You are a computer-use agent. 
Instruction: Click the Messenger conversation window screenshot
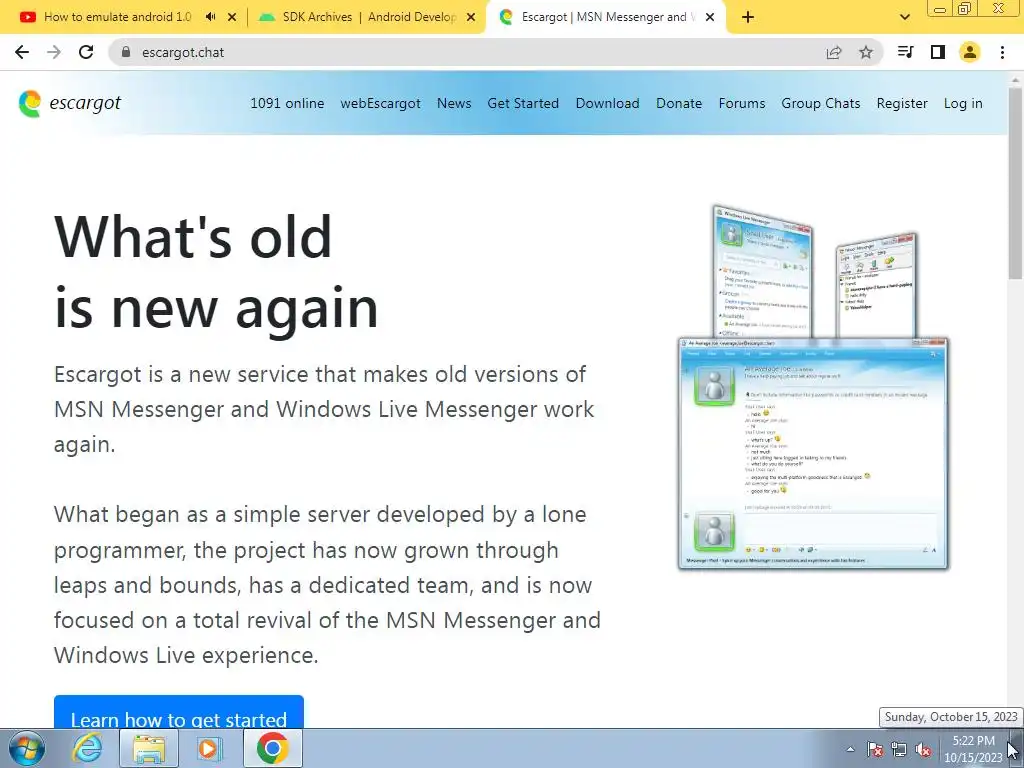pos(813,454)
